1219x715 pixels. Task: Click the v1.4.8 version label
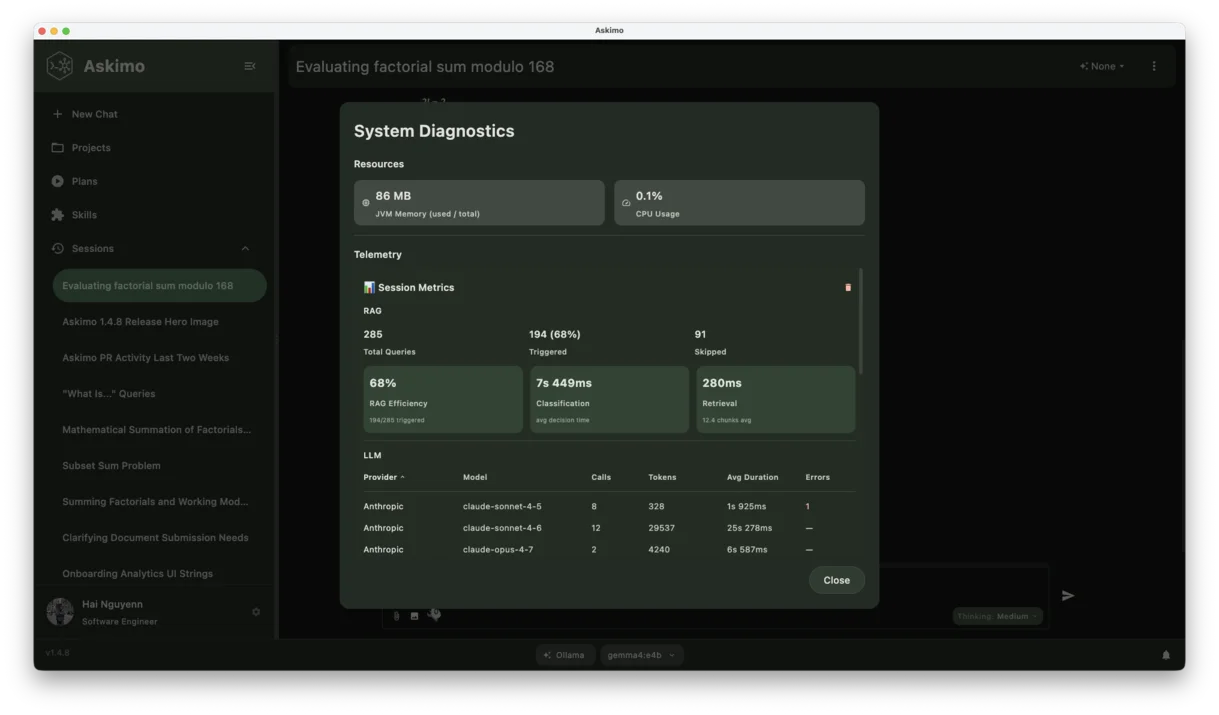tap(58, 653)
